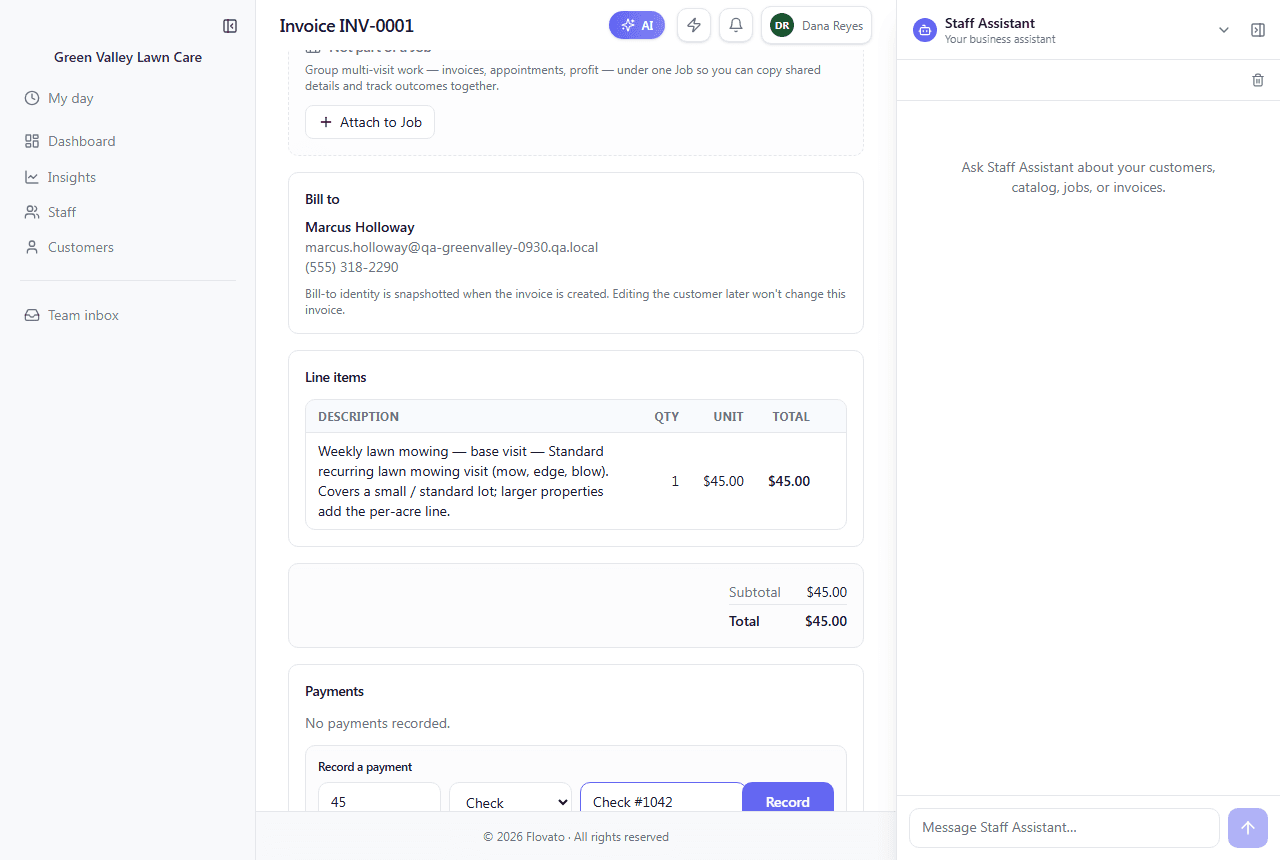Click the Green Valley Lawn Care title
This screenshot has height=860, width=1280.
(128, 57)
